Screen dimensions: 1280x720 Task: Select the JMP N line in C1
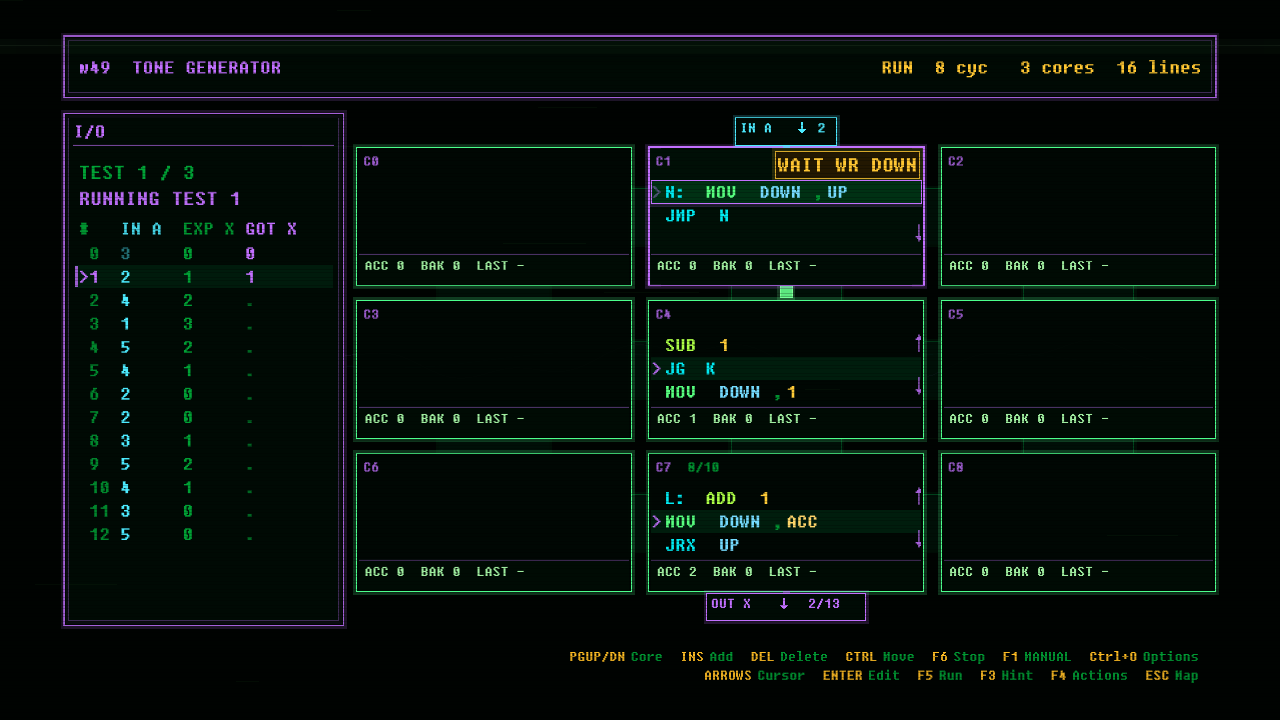(x=786, y=216)
